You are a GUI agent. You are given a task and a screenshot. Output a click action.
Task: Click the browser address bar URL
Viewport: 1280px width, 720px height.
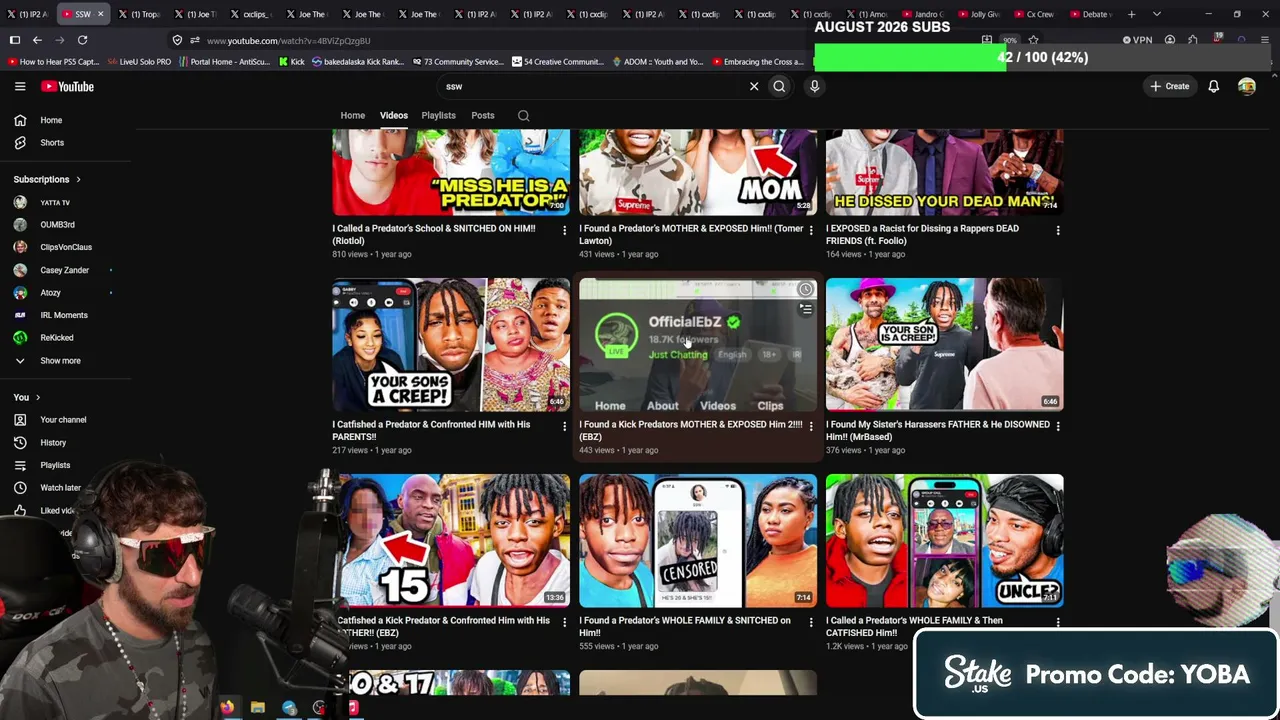pos(288,41)
